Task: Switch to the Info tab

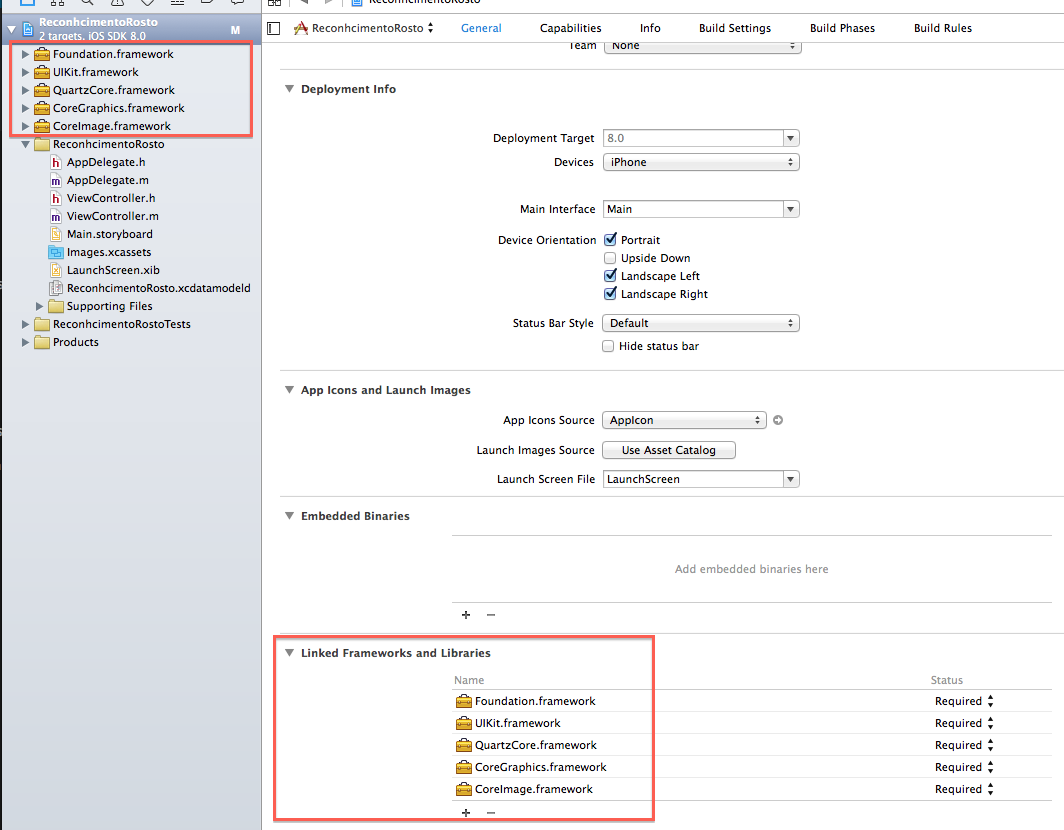Action: click(x=650, y=28)
